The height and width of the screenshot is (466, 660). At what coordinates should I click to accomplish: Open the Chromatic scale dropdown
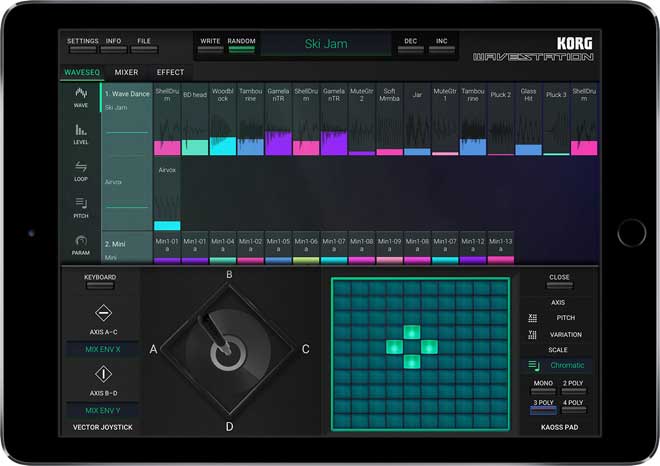point(565,366)
